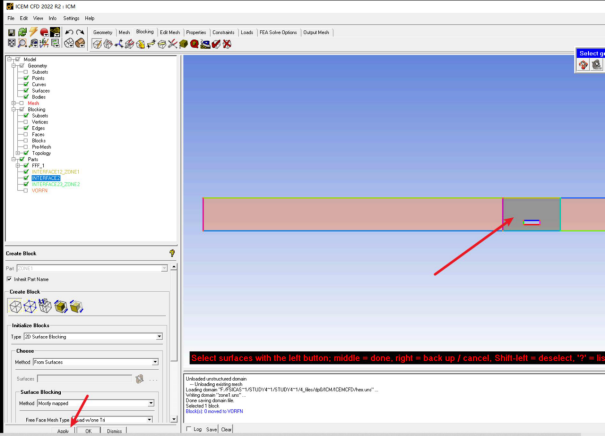Screen dimensions: 605x437
Task: Open the project refresh icon
Action: click(22, 32)
